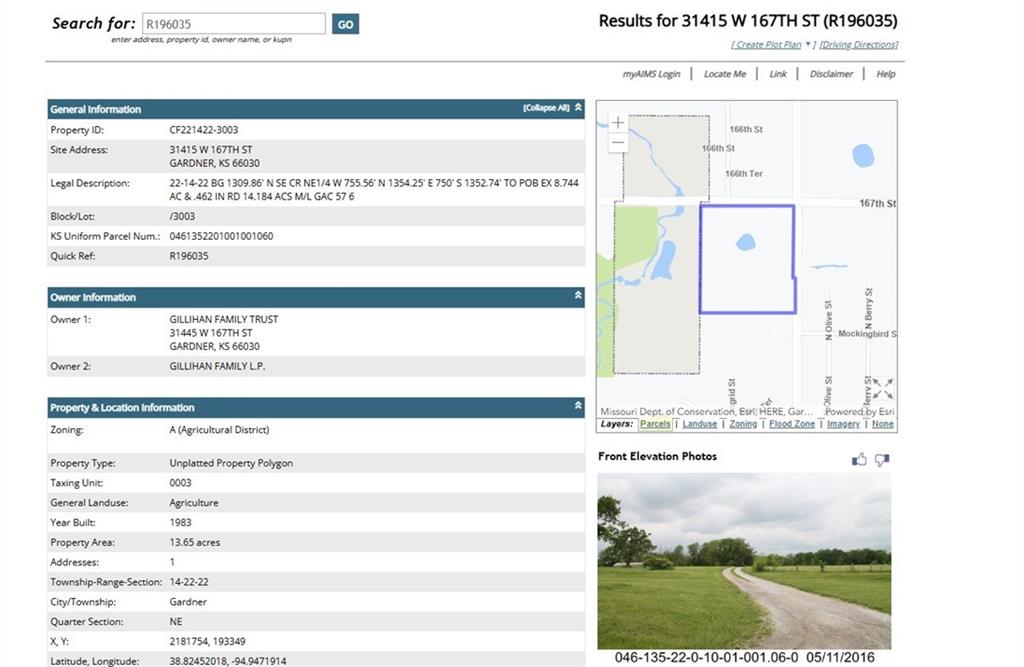Viewport: 1024px width, 667px height.
Task: Click inside the property search field
Action: click(235, 23)
